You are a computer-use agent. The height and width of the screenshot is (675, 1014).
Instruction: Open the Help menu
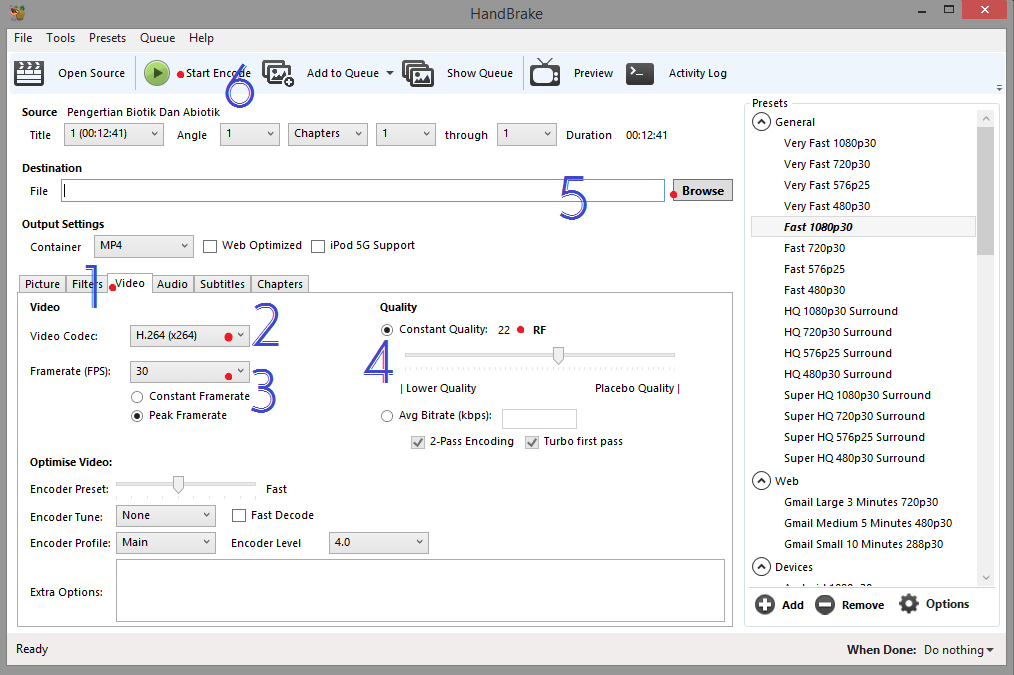[x=201, y=38]
